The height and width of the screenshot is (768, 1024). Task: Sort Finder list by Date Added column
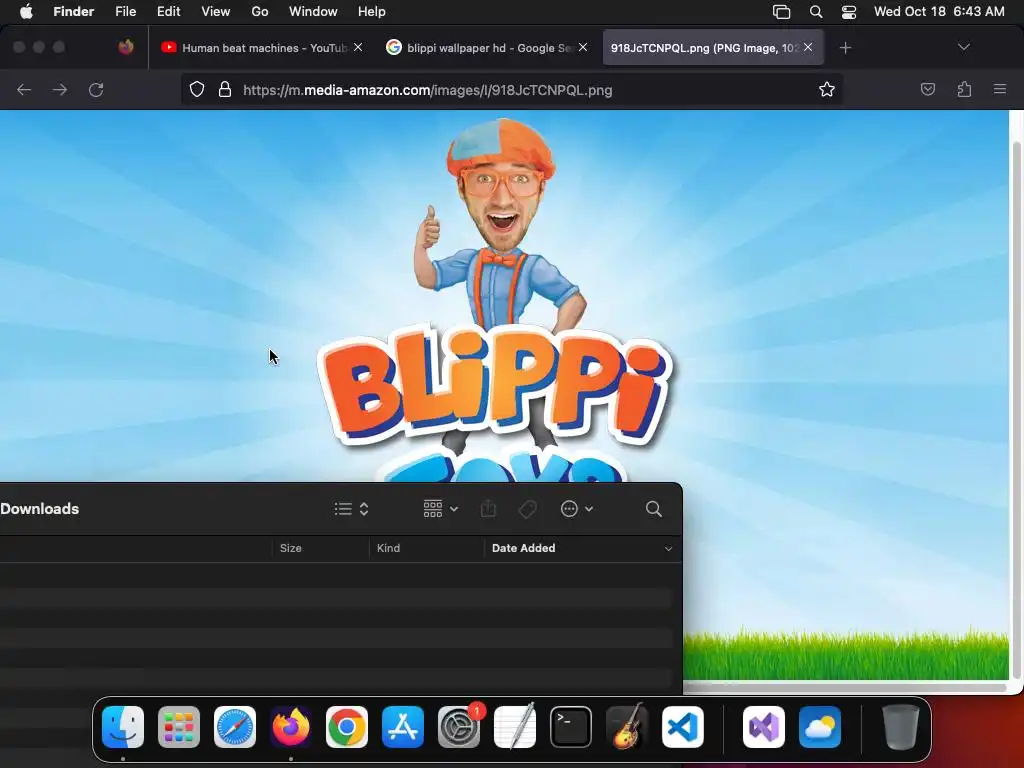523,548
